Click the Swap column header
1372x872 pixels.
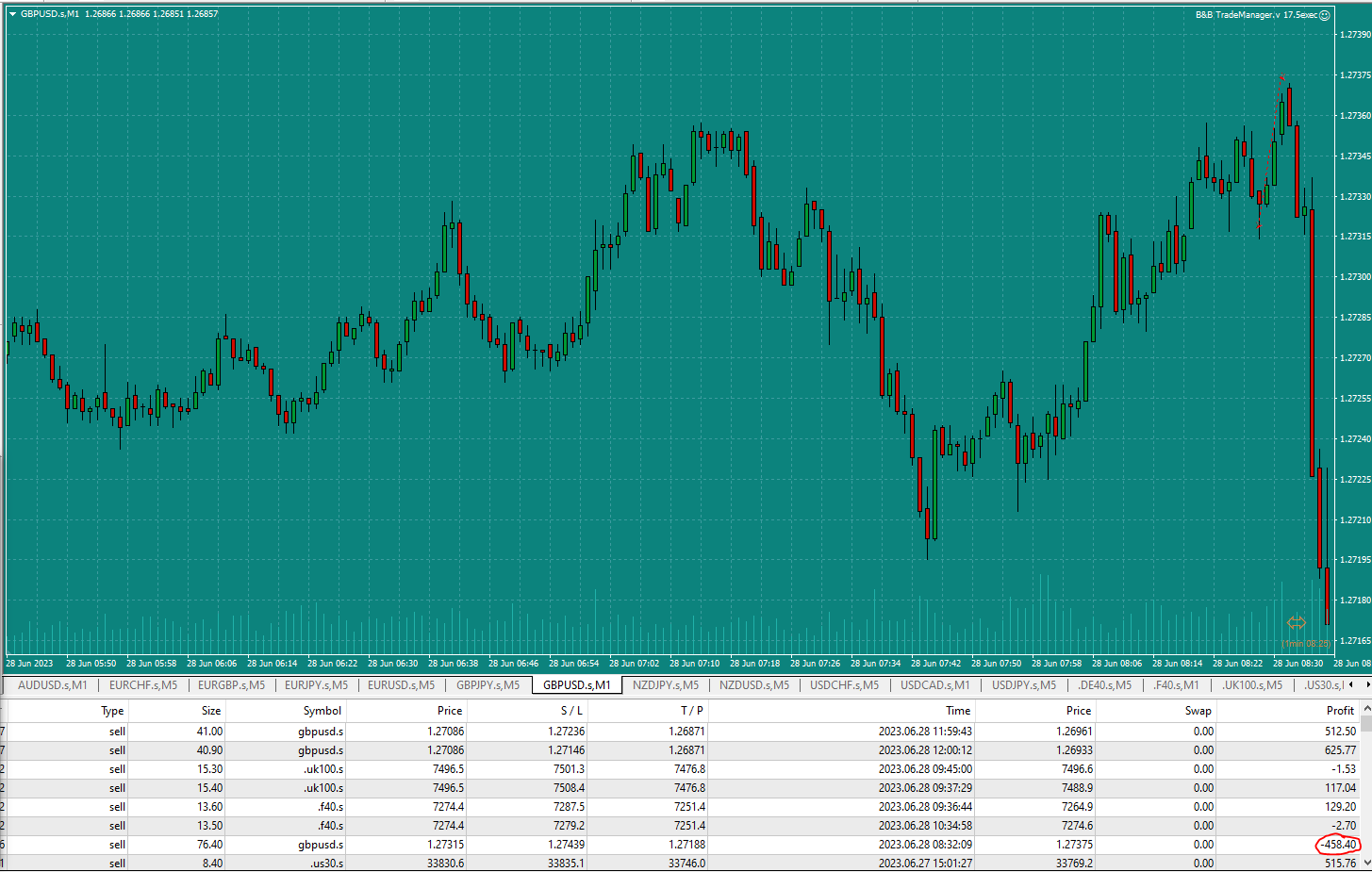pyautogui.click(x=1198, y=711)
